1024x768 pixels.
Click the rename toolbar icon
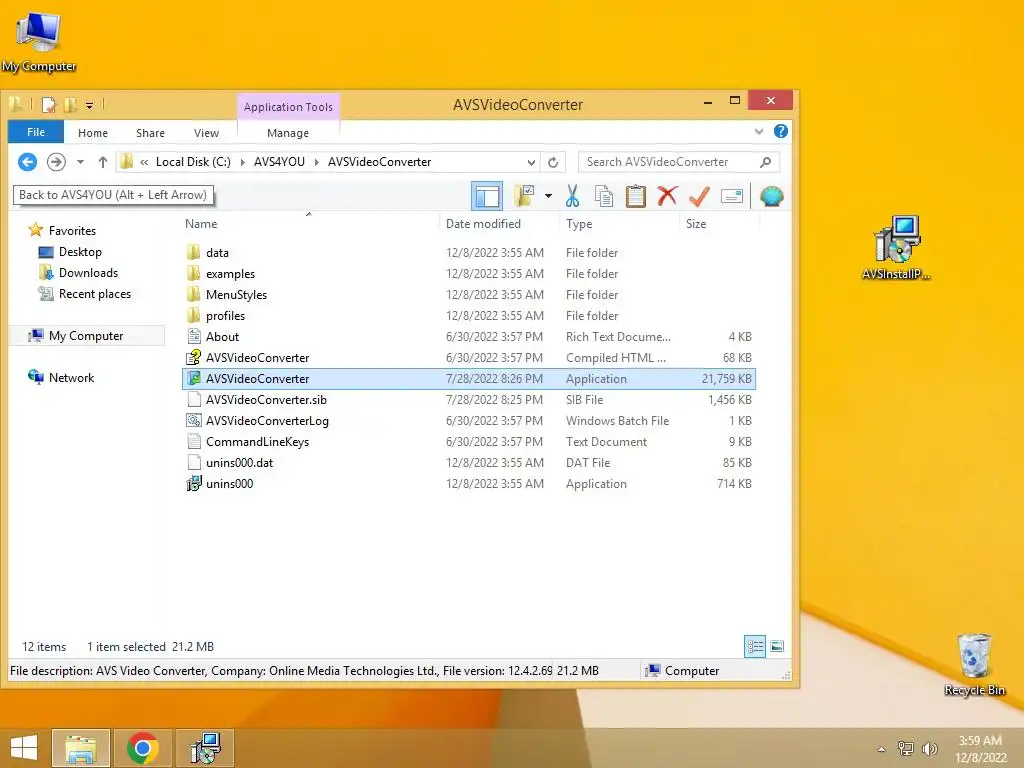click(732, 196)
